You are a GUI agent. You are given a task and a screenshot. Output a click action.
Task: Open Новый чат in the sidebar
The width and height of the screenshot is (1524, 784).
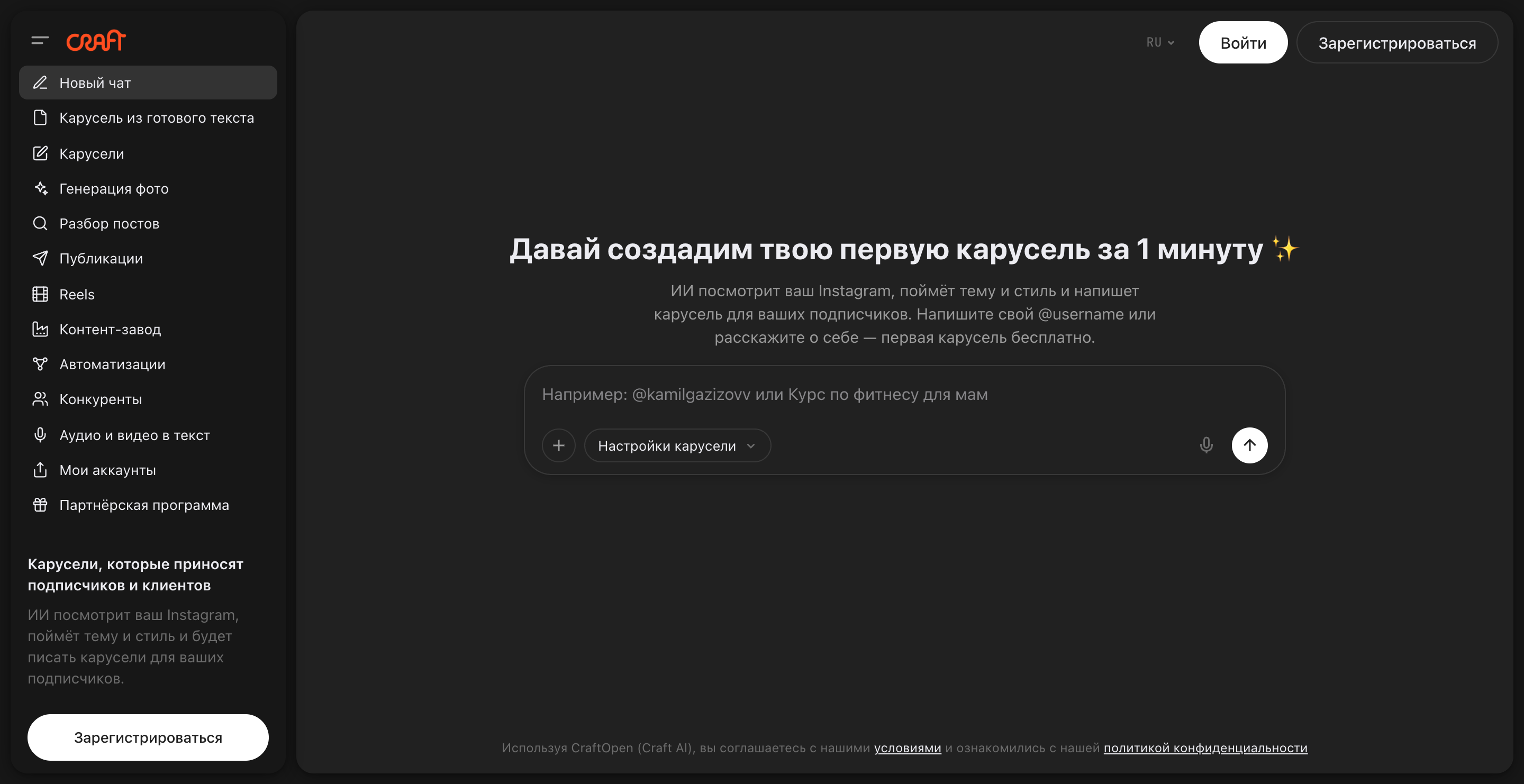pyautogui.click(x=148, y=82)
